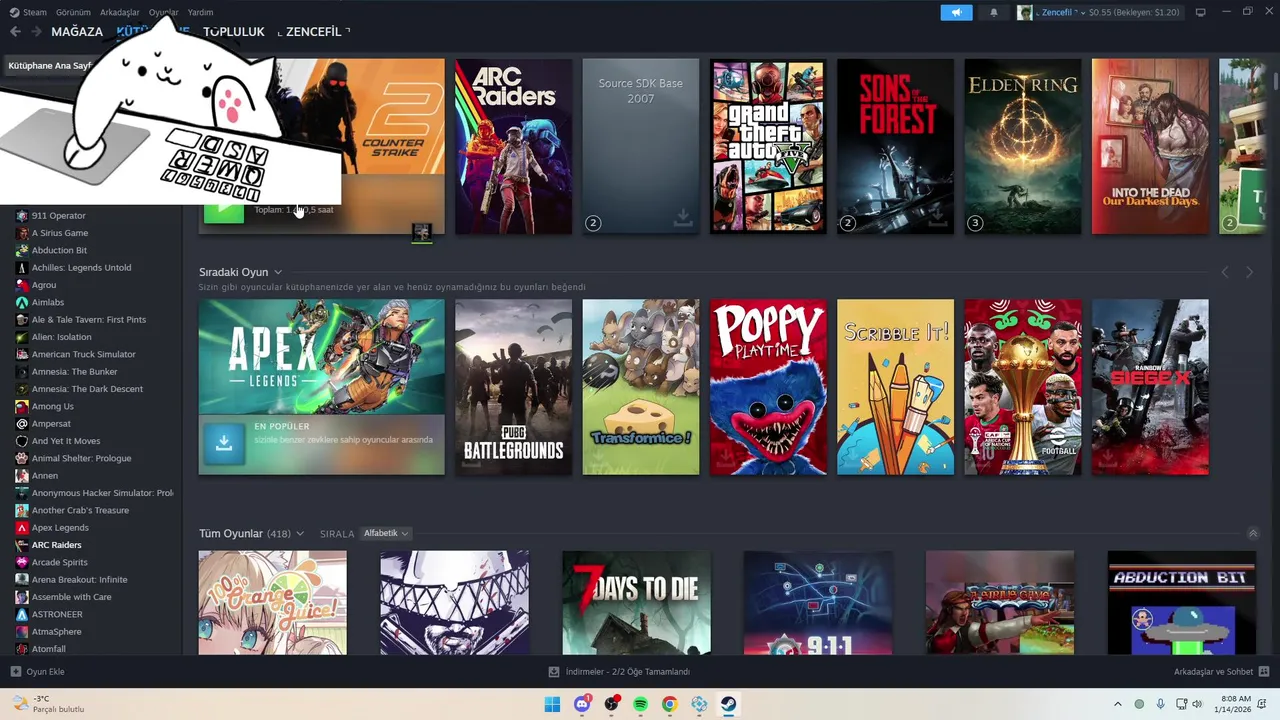Image resolution: width=1280 pixels, height=720 pixels.
Task: Open the Alfabetik sort dropdown
Action: click(386, 534)
